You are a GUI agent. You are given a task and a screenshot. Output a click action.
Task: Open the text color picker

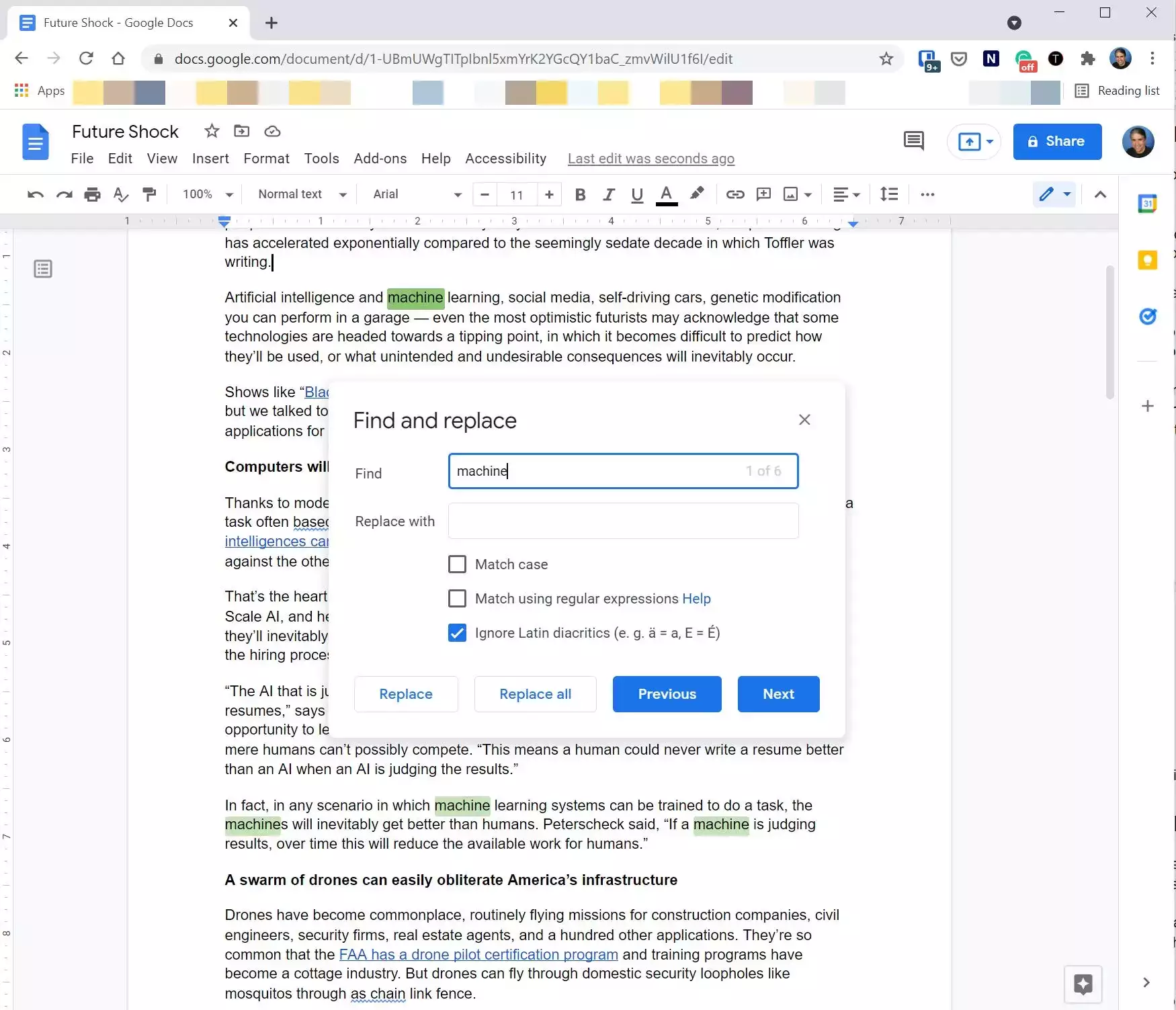pos(666,195)
